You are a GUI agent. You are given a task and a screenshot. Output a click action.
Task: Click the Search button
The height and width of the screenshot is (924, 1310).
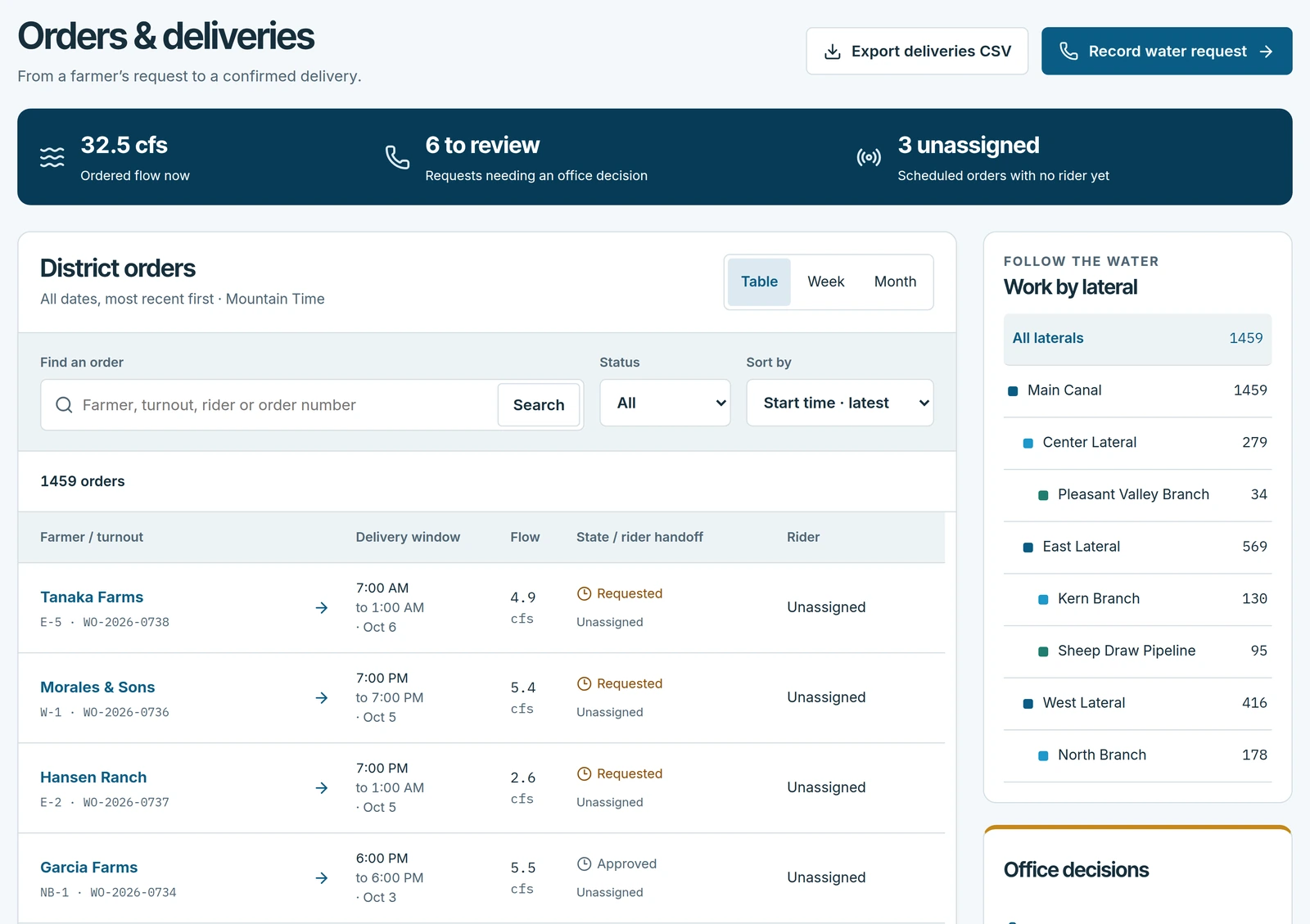539,404
